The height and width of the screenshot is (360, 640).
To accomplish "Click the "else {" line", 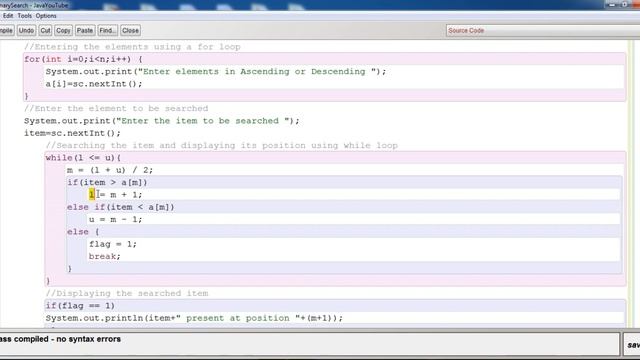I will coord(83,232).
